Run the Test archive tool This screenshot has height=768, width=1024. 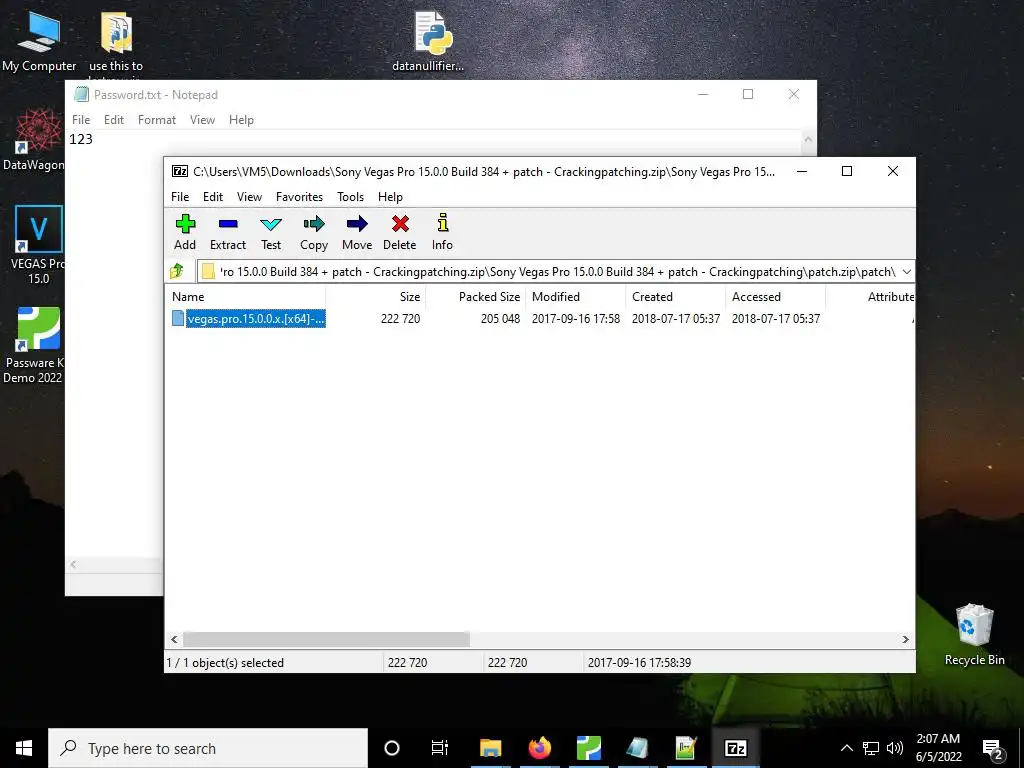(271, 232)
